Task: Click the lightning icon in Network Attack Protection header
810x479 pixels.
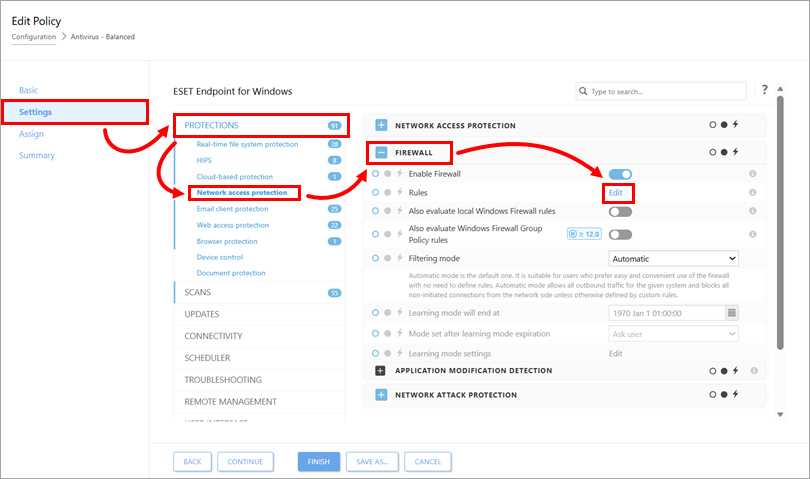Action: click(736, 395)
